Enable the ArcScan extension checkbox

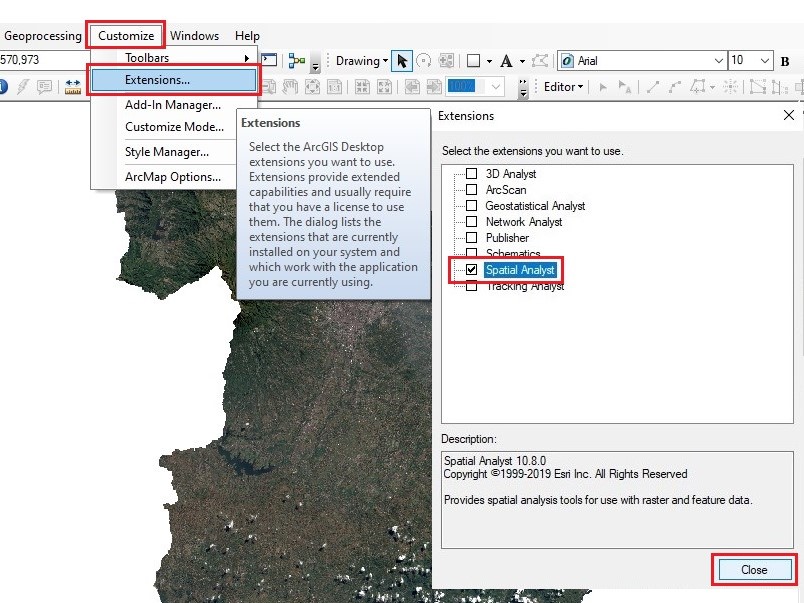(x=471, y=189)
